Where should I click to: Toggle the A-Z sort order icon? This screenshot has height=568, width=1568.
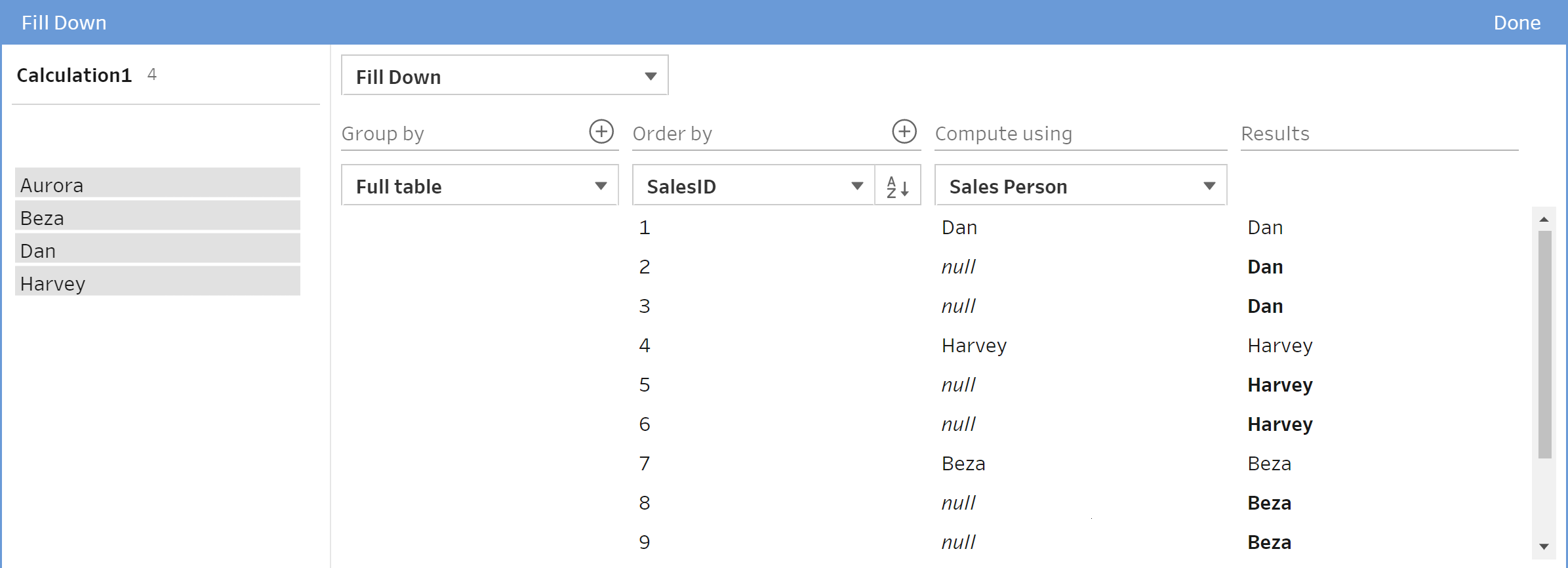897,186
